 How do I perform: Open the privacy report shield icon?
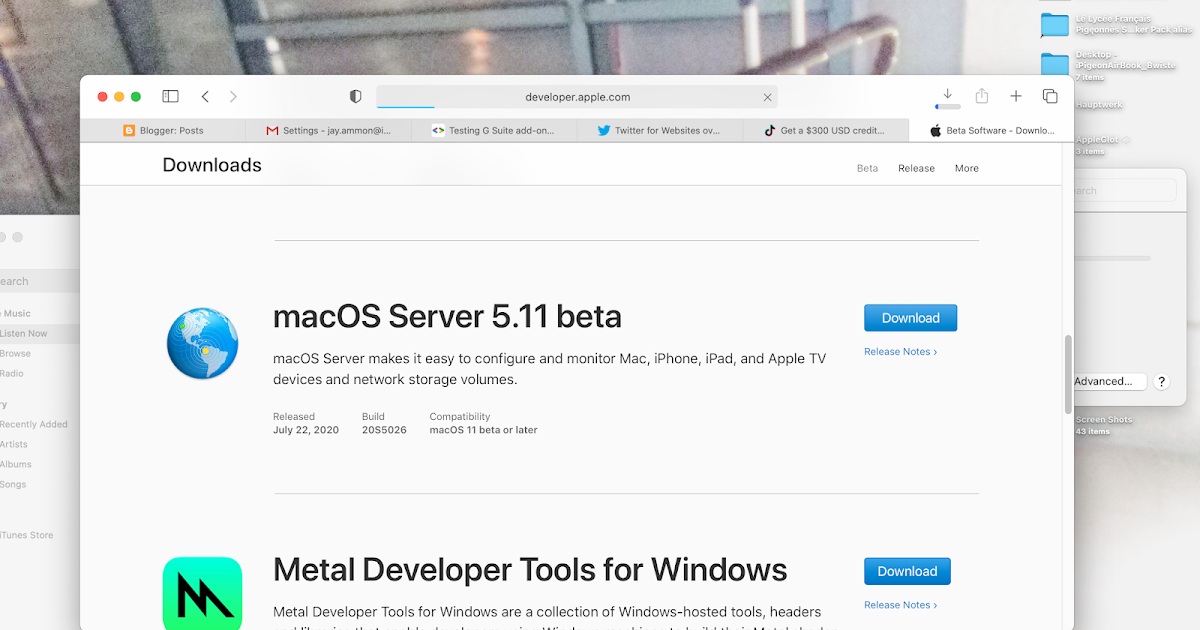coord(355,97)
